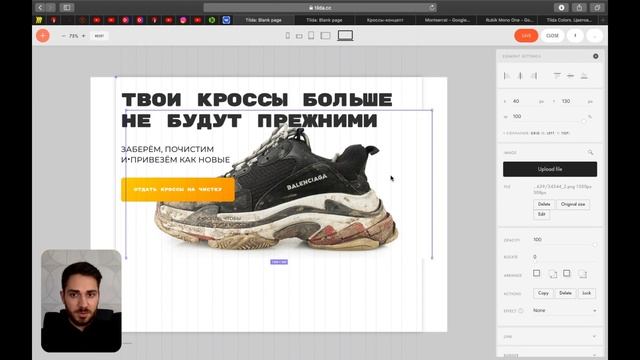Open the Effect dropdown showing None
640x360 pixels.
tap(564, 311)
